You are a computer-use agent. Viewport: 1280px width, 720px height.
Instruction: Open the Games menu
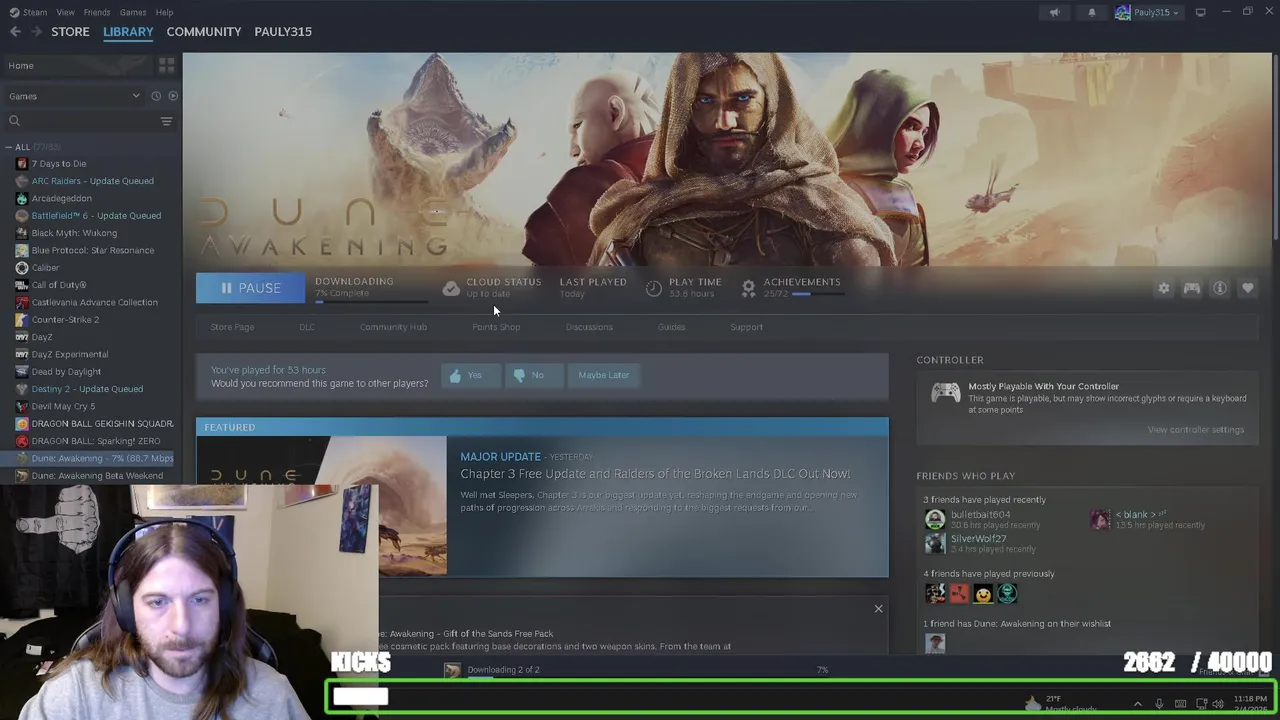point(133,12)
